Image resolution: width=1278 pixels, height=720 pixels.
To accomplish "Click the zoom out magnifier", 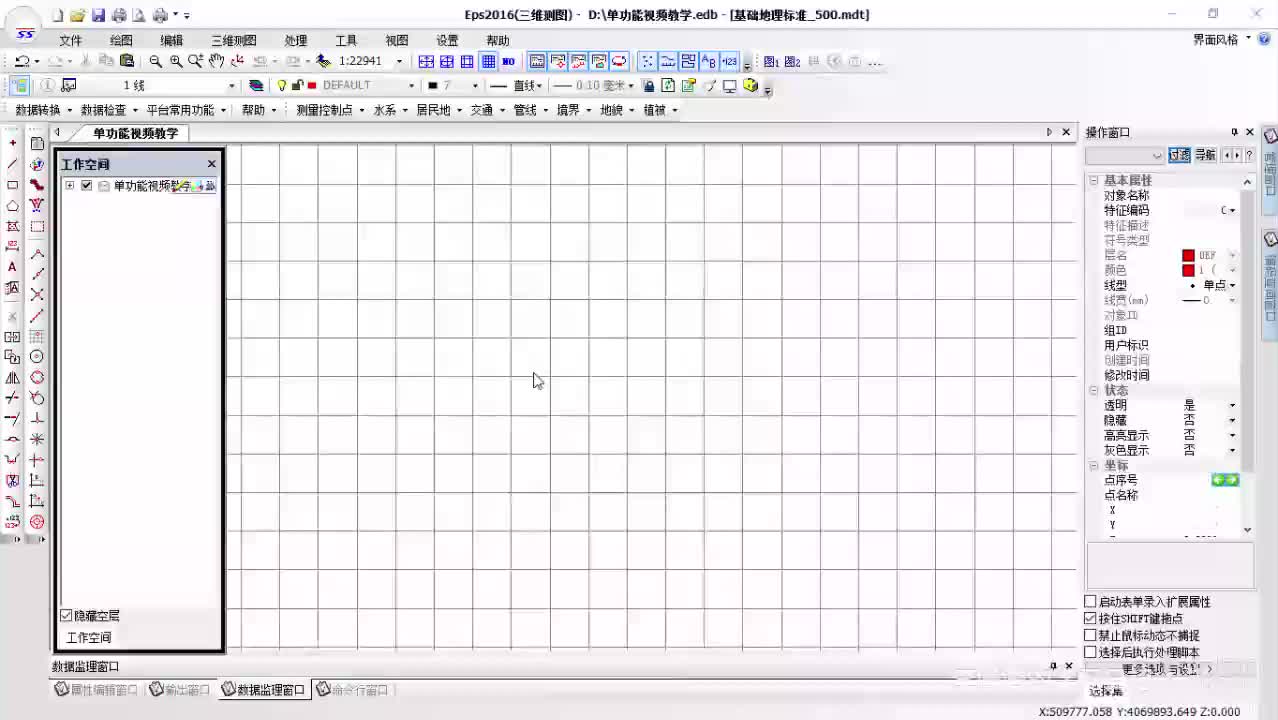I will point(155,61).
